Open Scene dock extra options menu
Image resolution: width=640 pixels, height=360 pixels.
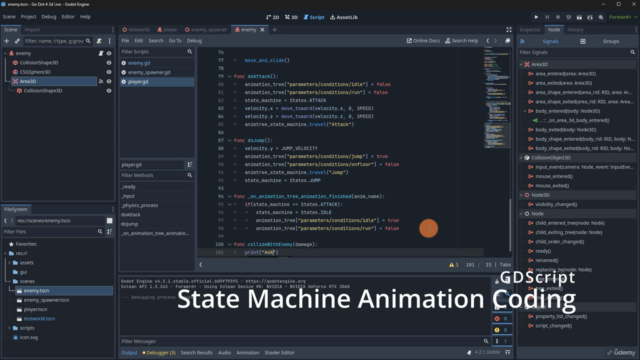click(x=109, y=41)
